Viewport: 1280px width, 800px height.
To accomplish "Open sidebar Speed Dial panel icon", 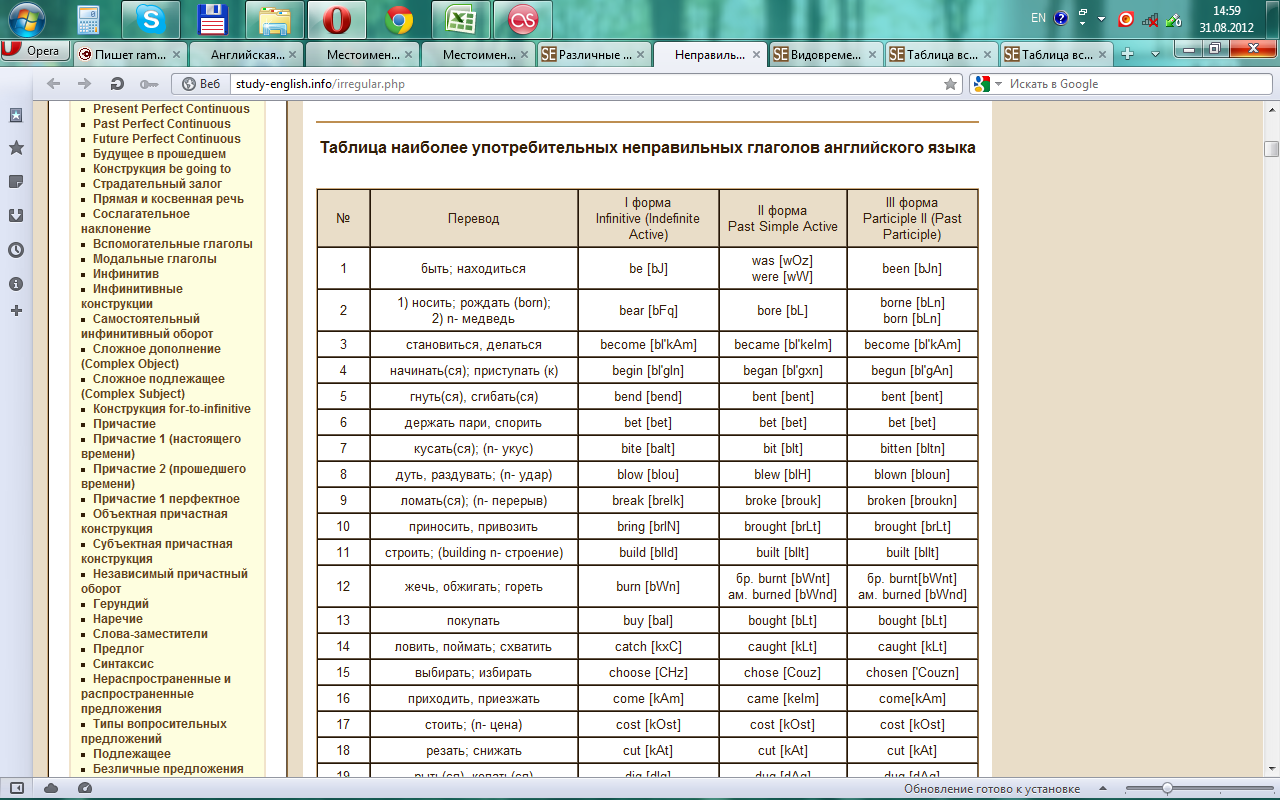I will click(x=16, y=115).
